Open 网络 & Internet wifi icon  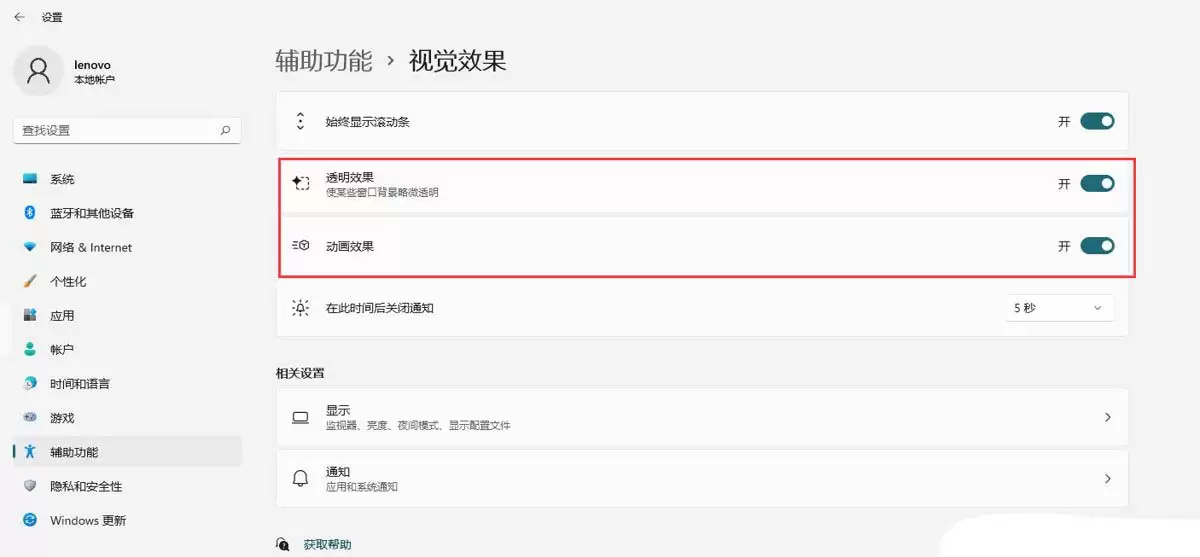30,247
